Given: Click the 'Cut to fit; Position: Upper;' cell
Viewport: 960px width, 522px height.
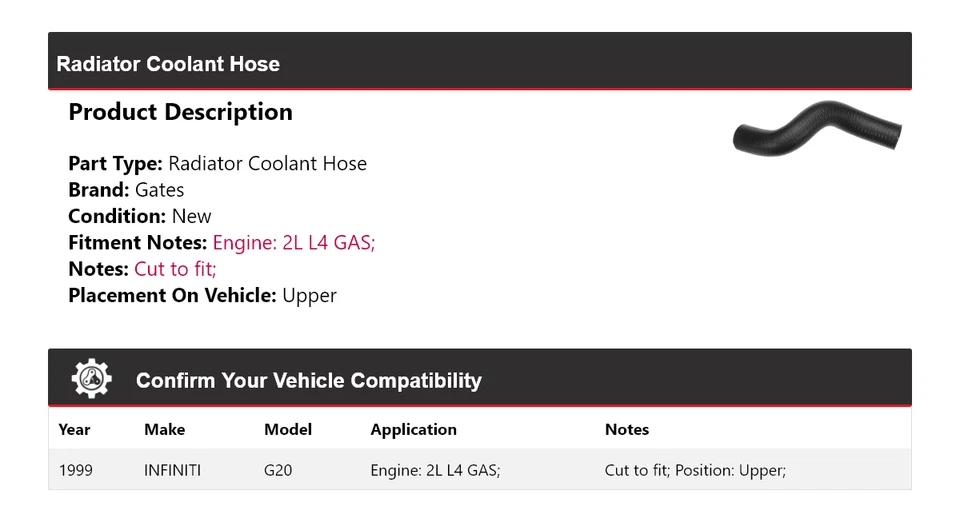Looking at the screenshot, I should [x=695, y=469].
